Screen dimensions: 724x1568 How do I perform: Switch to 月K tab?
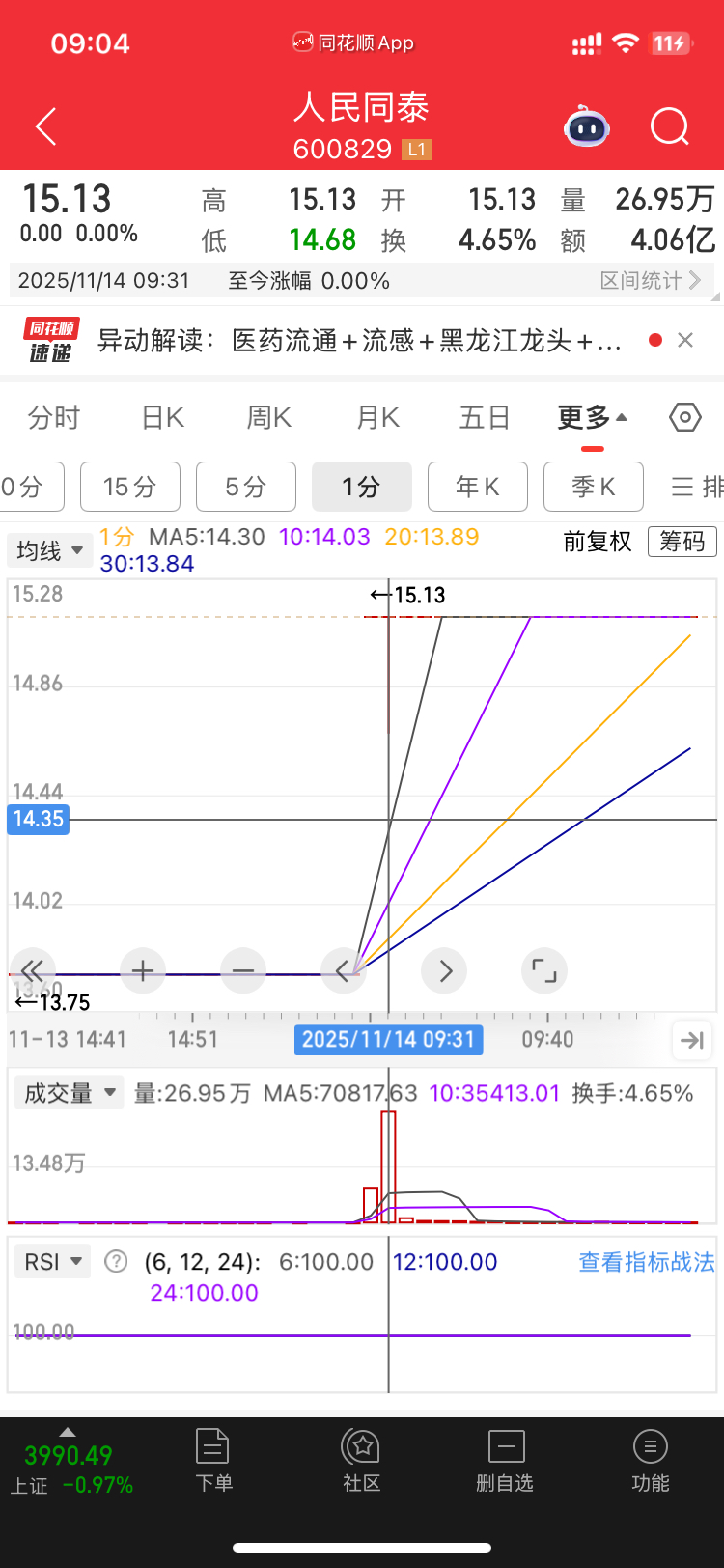[x=377, y=417]
